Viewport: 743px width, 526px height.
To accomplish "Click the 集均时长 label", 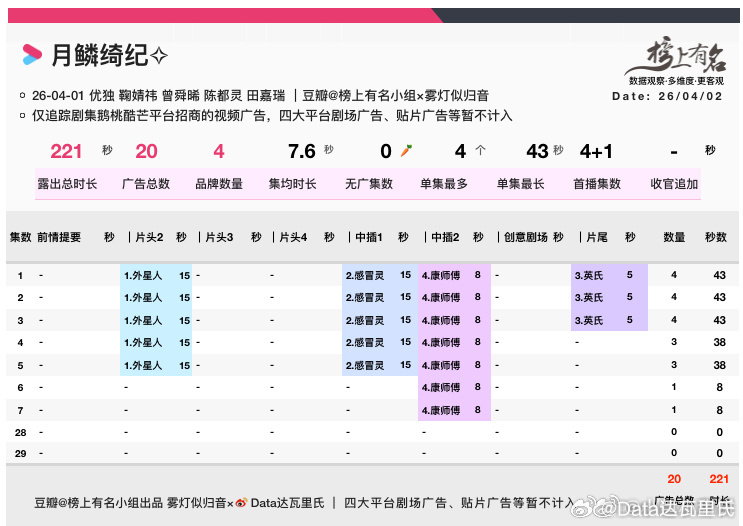I will click(x=292, y=184).
